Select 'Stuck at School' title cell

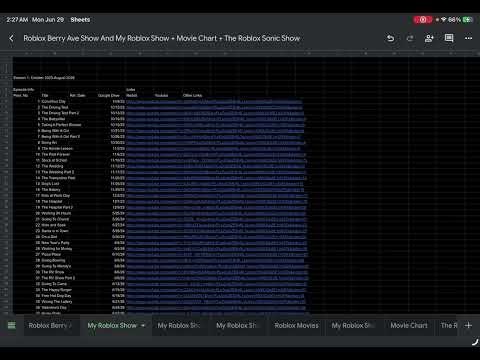(54, 160)
